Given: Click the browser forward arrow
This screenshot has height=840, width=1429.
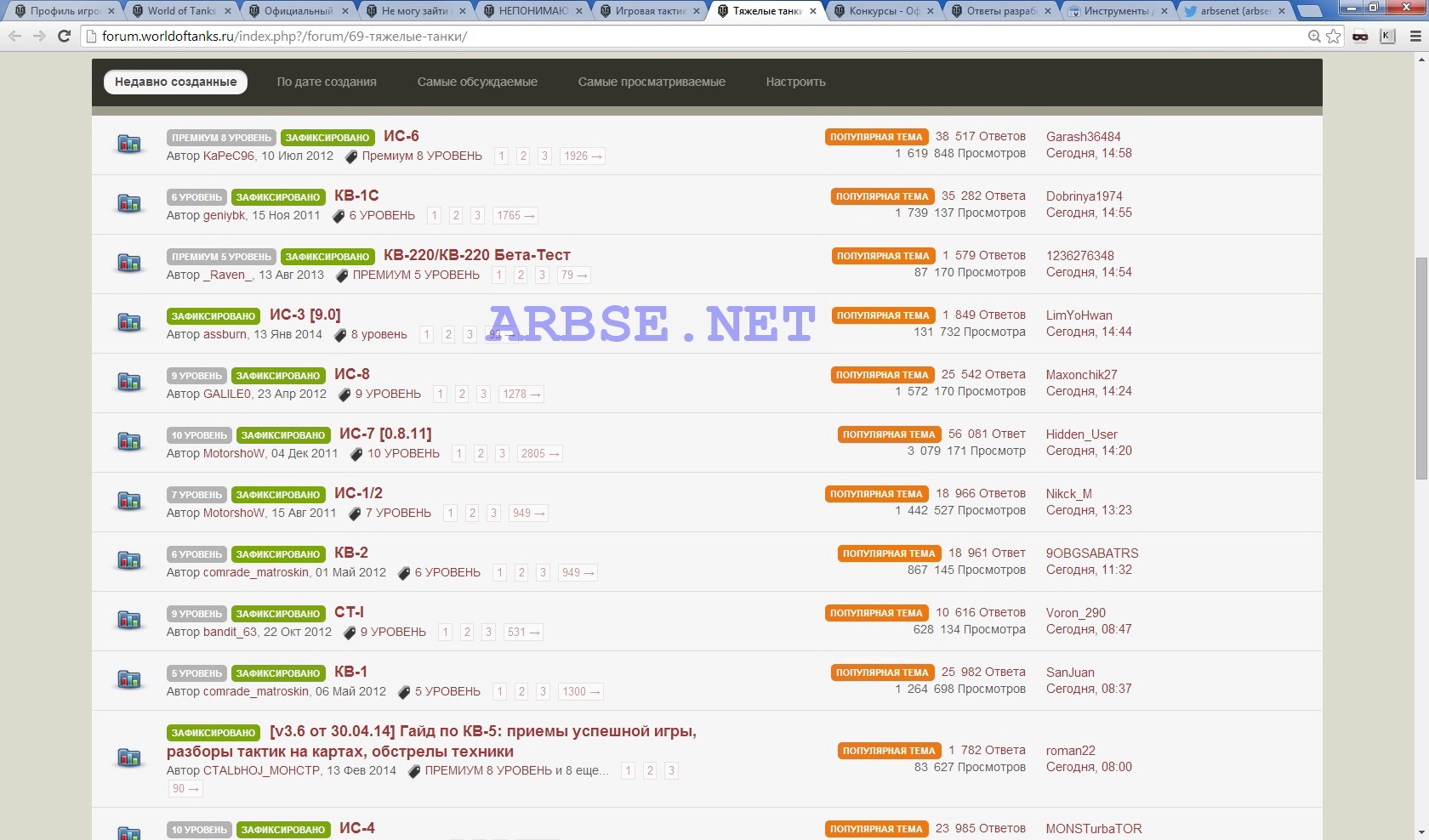Looking at the screenshot, I should tap(39, 37).
